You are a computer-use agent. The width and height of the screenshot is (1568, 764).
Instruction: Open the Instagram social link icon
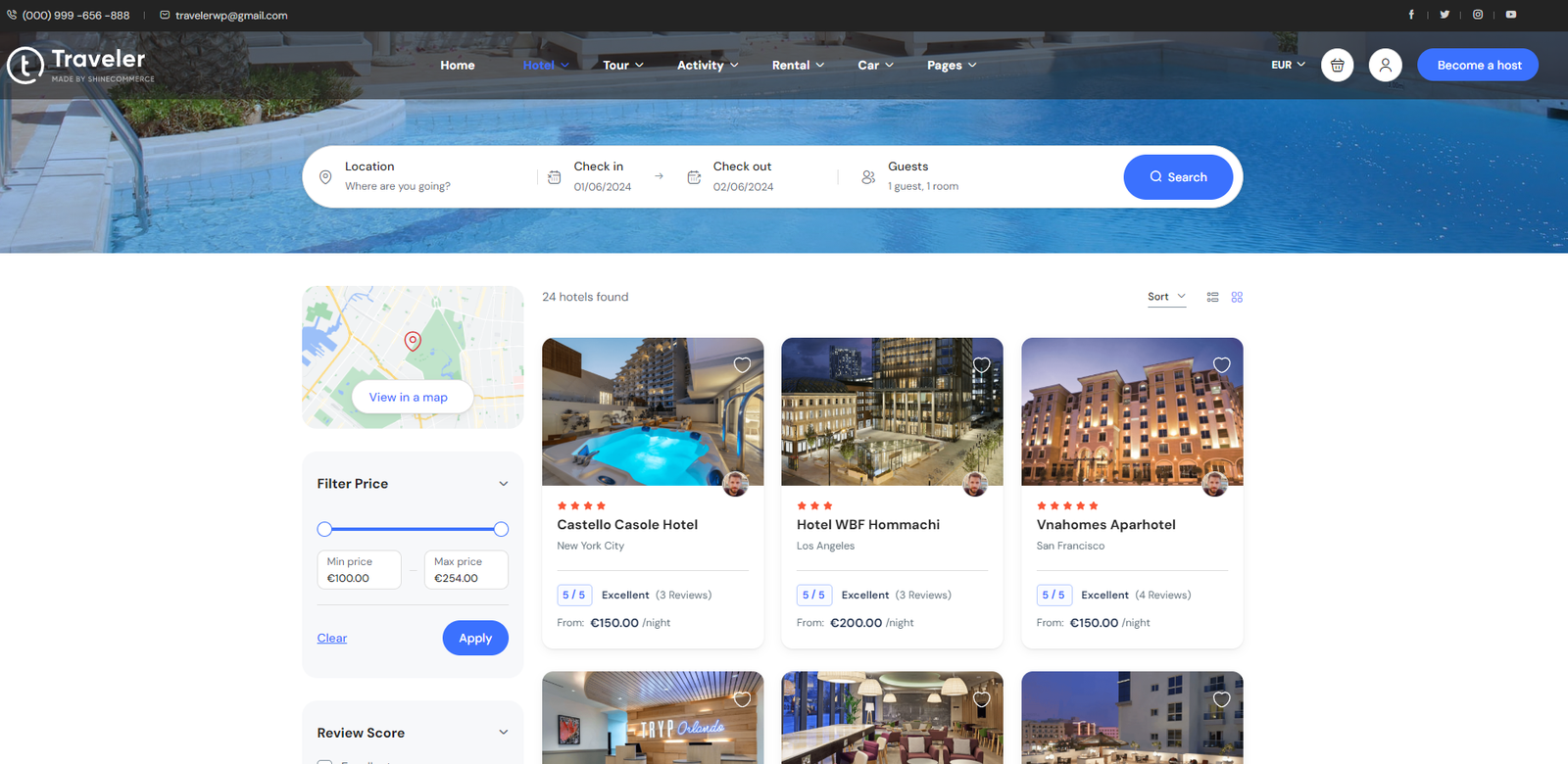coord(1478,15)
